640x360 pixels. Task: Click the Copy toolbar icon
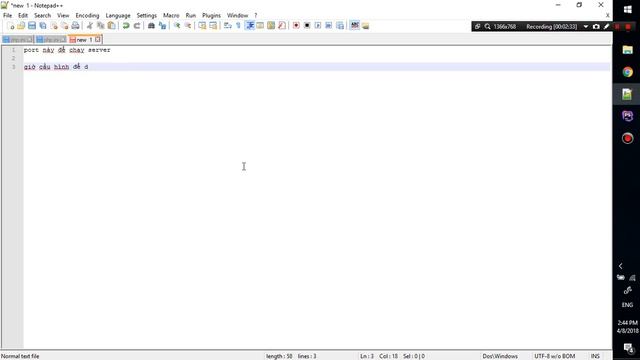pos(100,26)
